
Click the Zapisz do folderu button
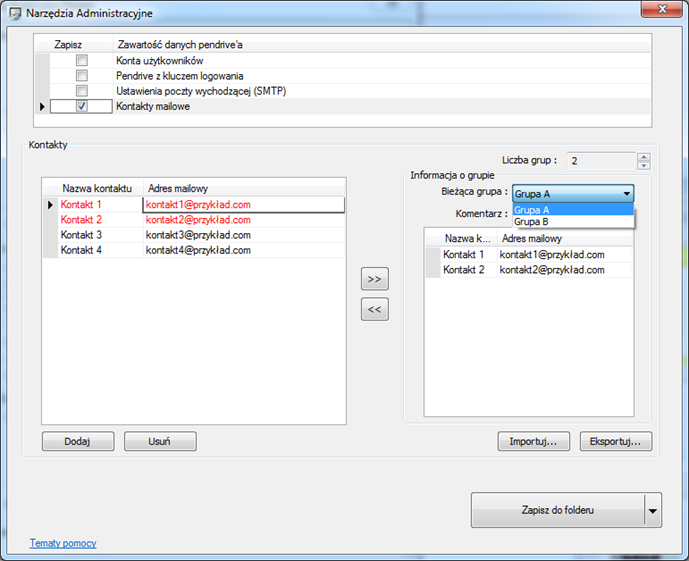(558, 510)
